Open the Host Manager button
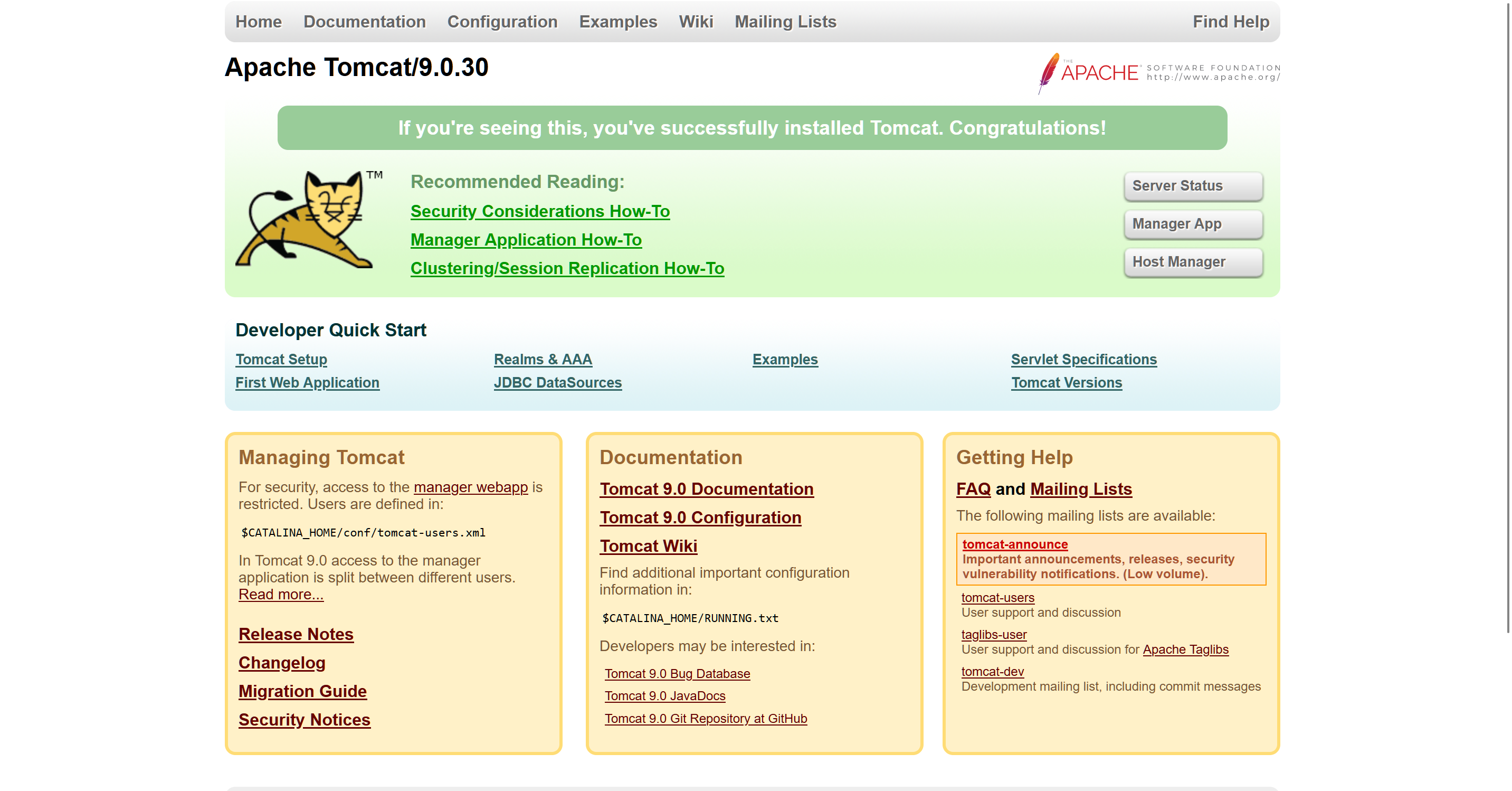Screen dimensions: 1512x791 (x=1193, y=262)
